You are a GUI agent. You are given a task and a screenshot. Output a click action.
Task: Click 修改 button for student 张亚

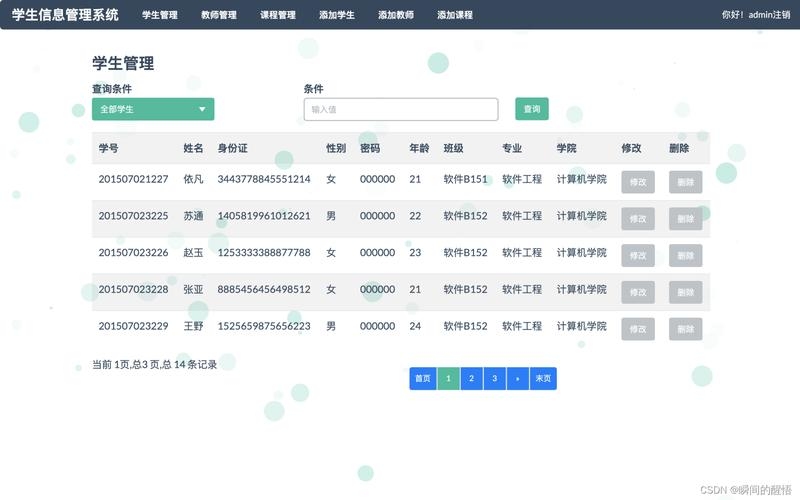(638, 292)
